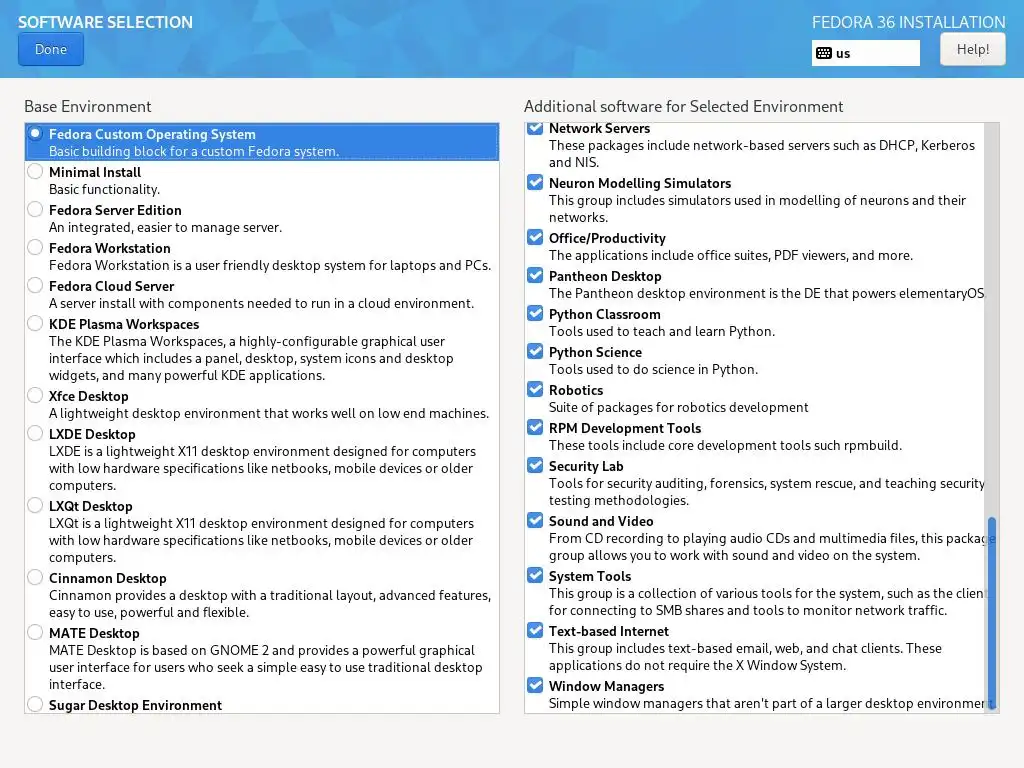Click the additional software list scrollbar thumb
This screenshot has width=1024, height=768.
pyautogui.click(x=991, y=613)
